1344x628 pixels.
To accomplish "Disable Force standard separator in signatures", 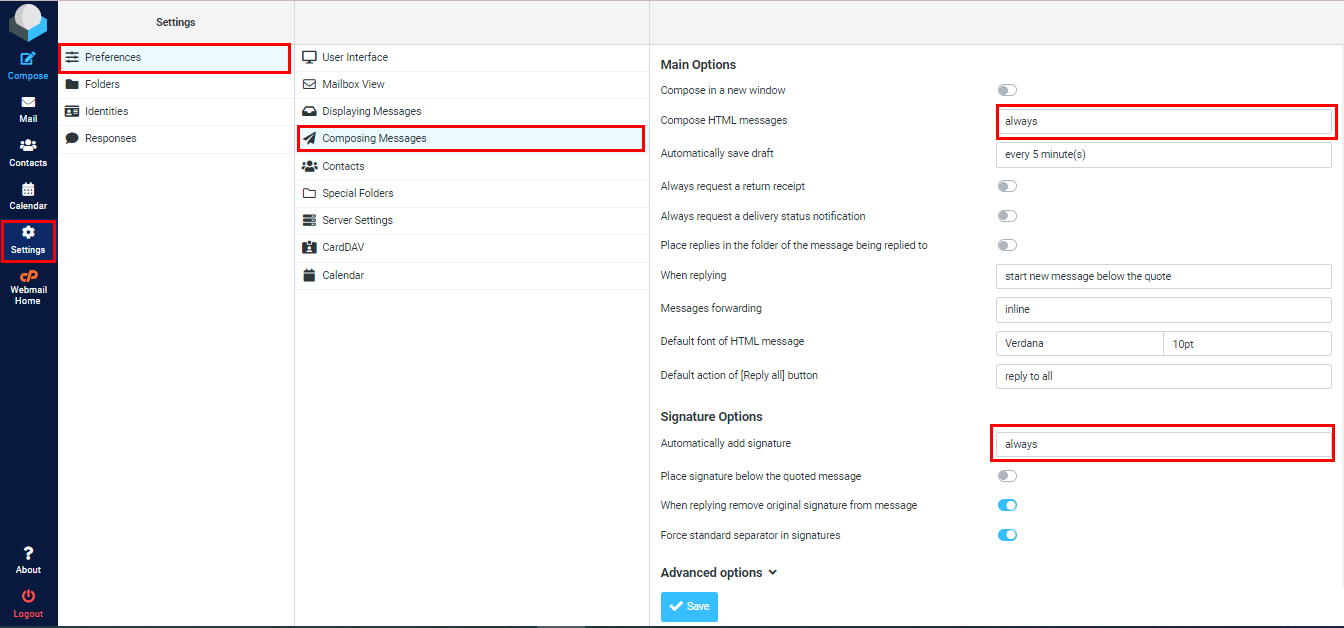I will pos(1007,535).
